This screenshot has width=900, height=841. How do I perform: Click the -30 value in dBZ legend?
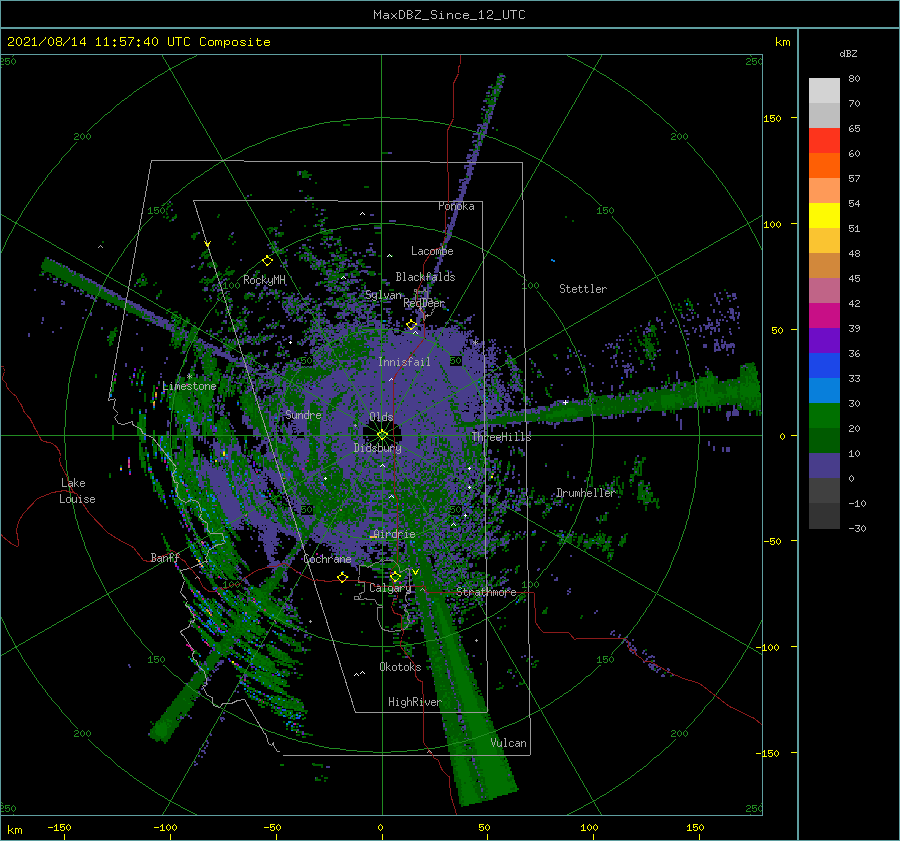[x=857, y=528]
